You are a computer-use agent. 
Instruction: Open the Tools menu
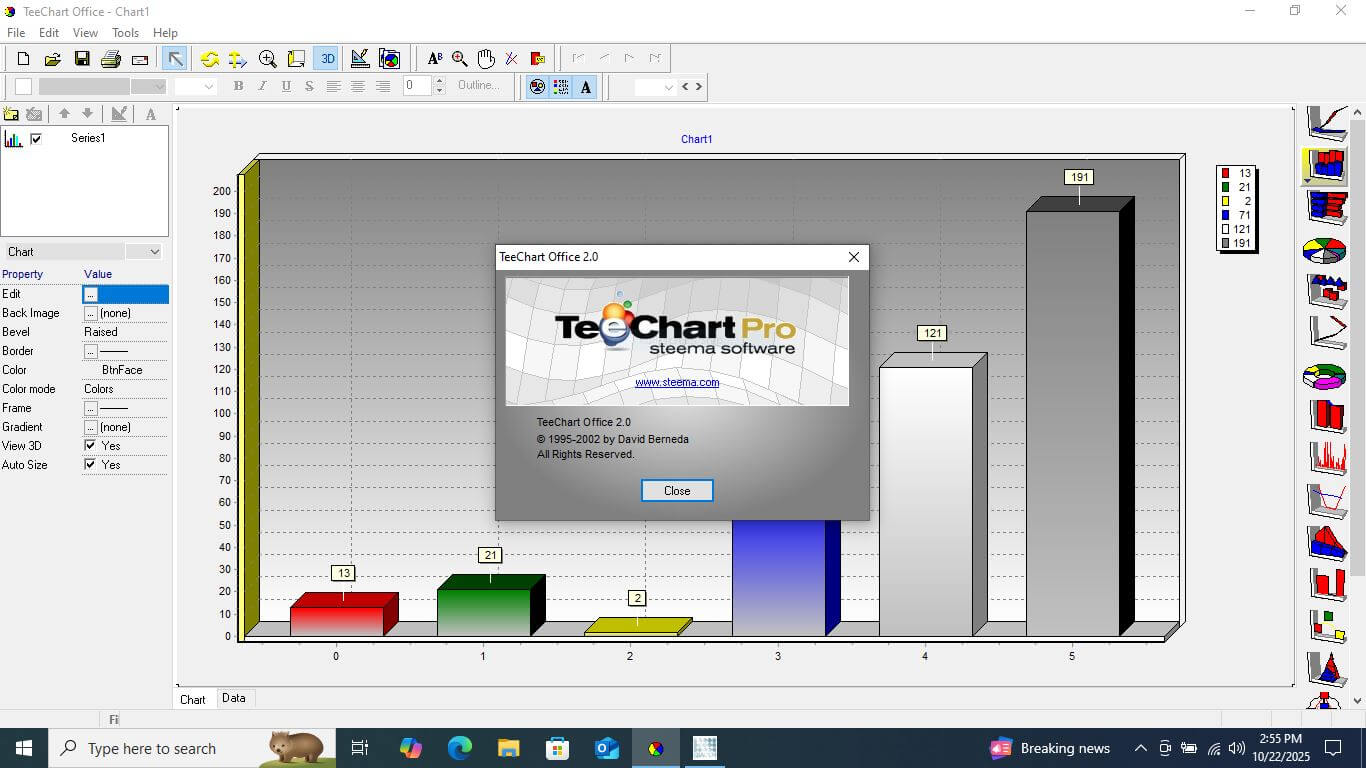[125, 33]
